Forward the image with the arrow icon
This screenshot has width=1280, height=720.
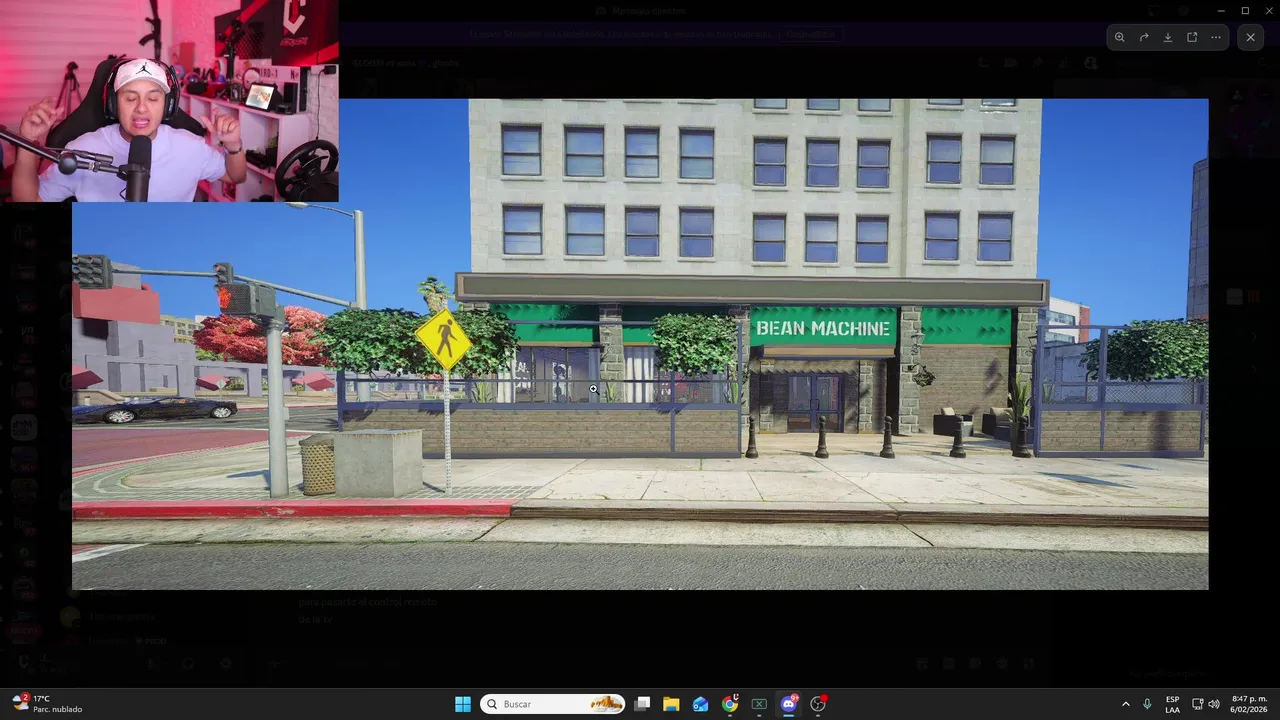(x=1144, y=37)
